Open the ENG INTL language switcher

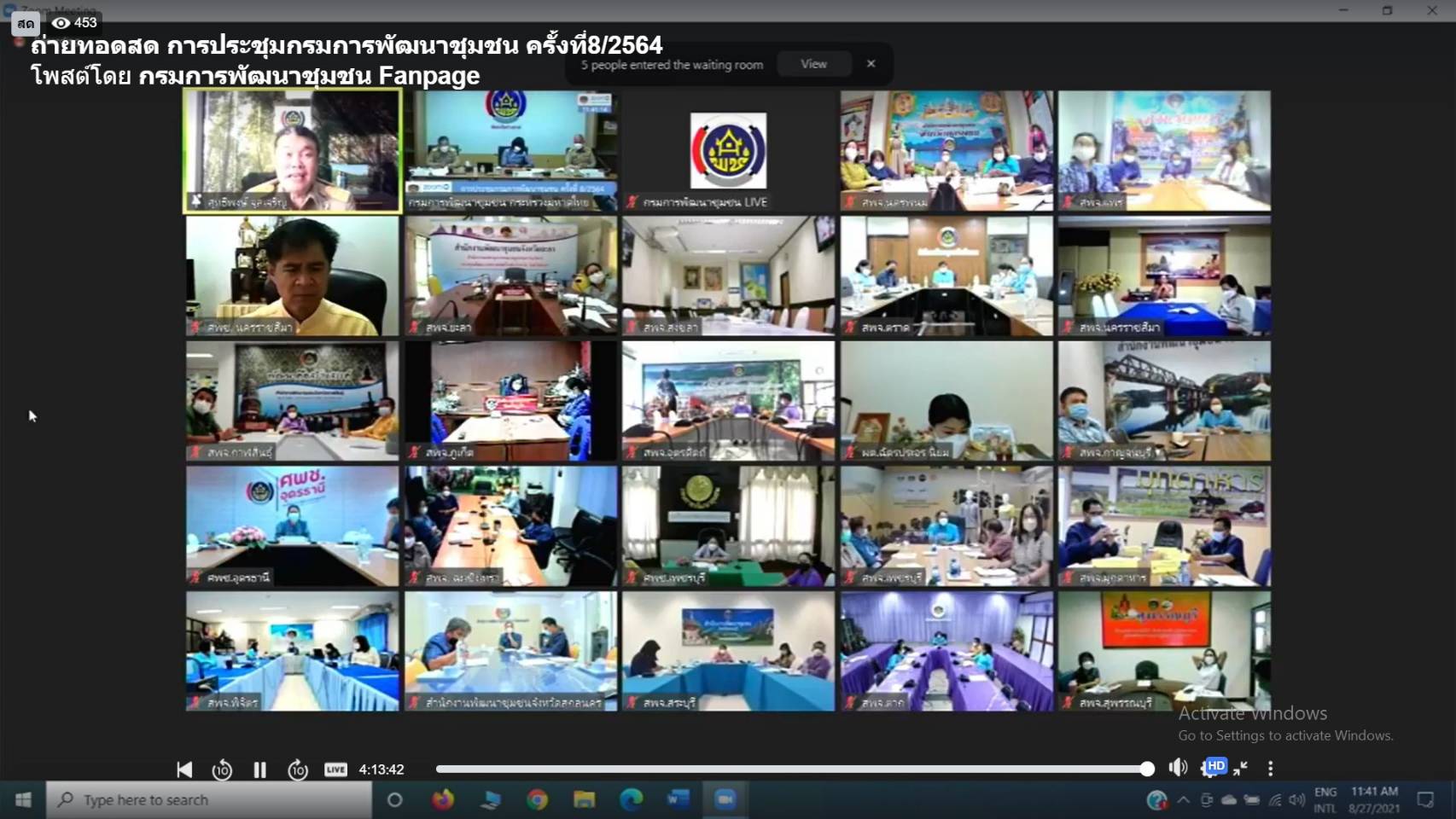coord(1325,800)
